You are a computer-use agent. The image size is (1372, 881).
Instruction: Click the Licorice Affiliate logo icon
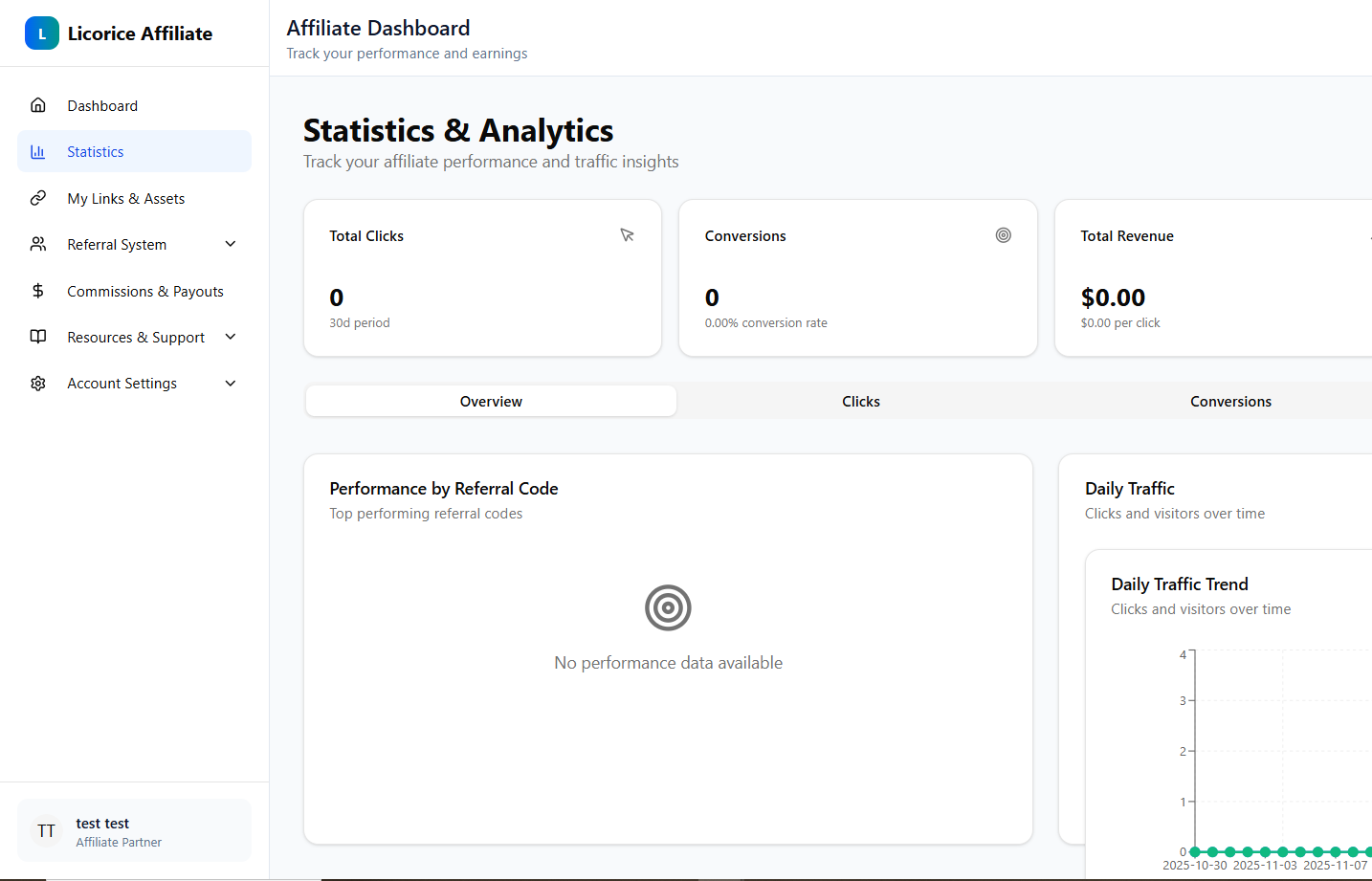[41, 33]
